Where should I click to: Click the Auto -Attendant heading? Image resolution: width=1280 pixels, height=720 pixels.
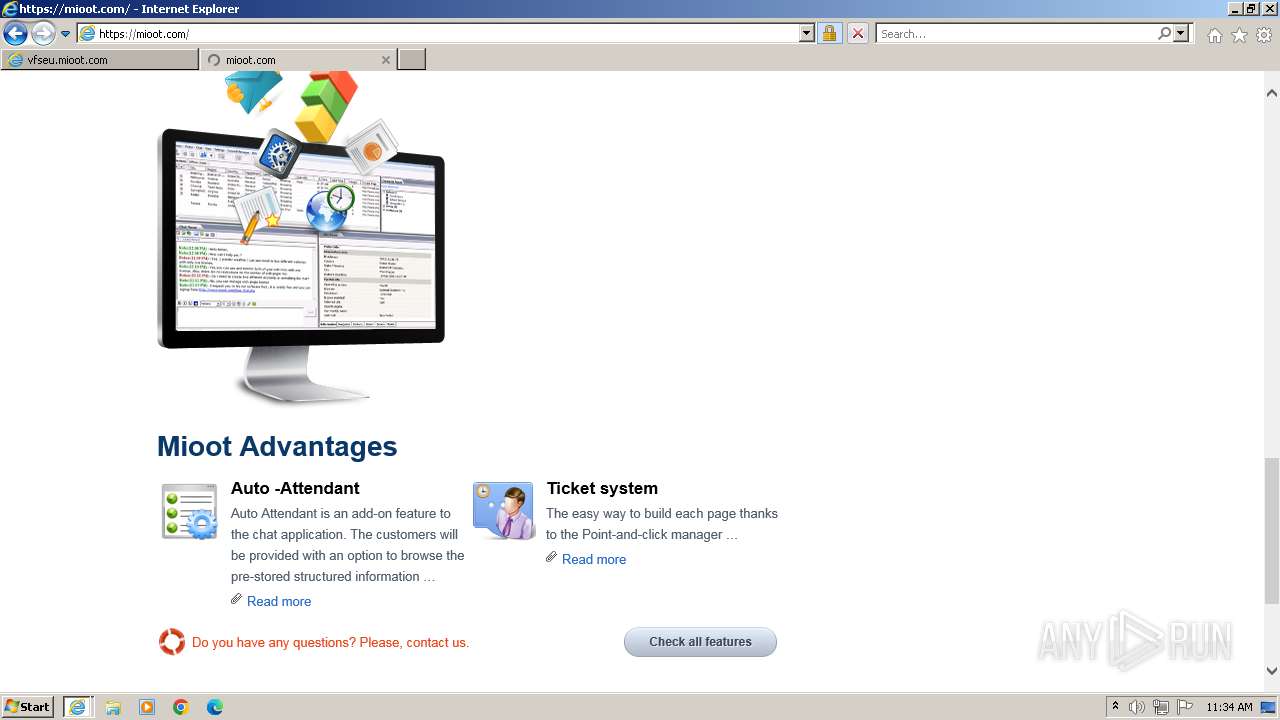(x=295, y=488)
